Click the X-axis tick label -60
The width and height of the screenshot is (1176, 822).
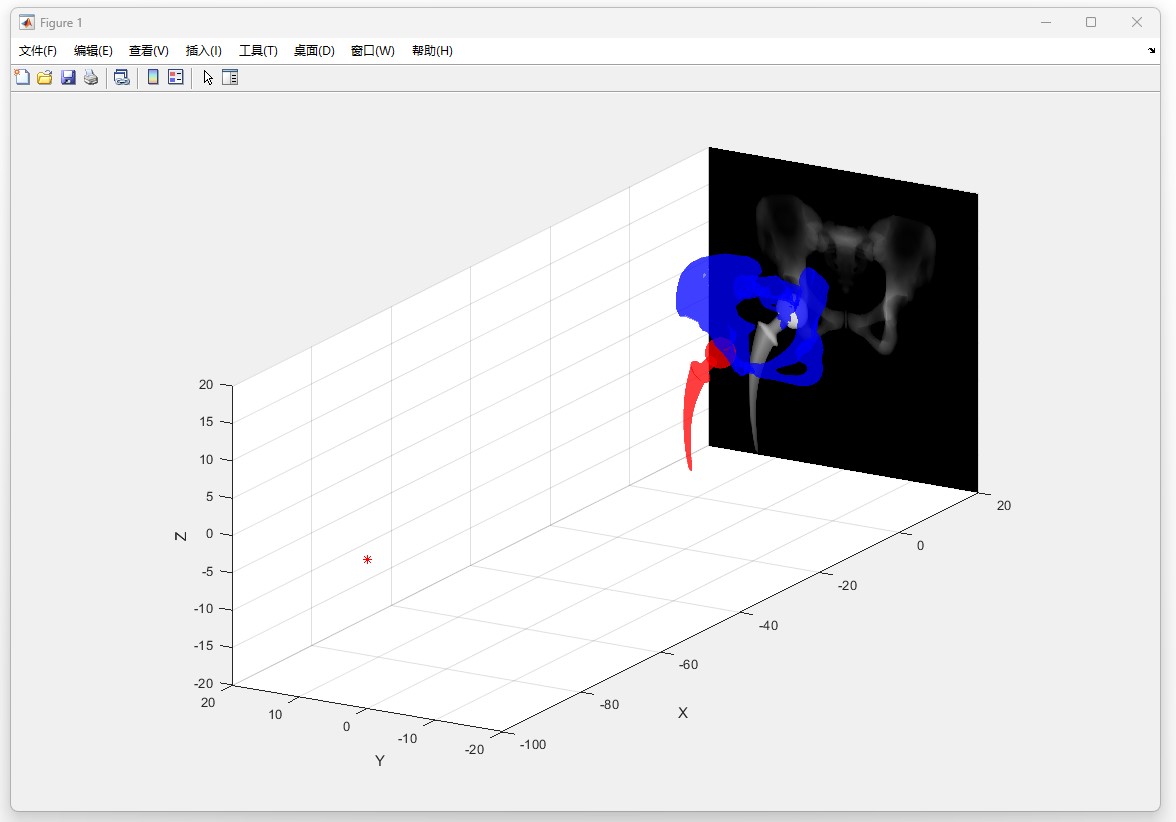tap(688, 664)
